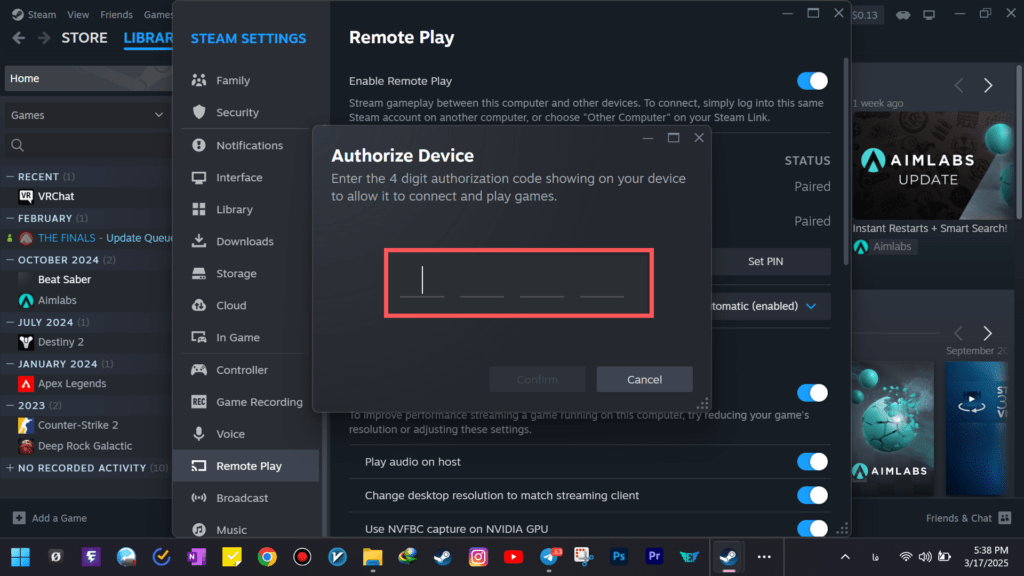Toggle Play audio on host

click(x=812, y=462)
